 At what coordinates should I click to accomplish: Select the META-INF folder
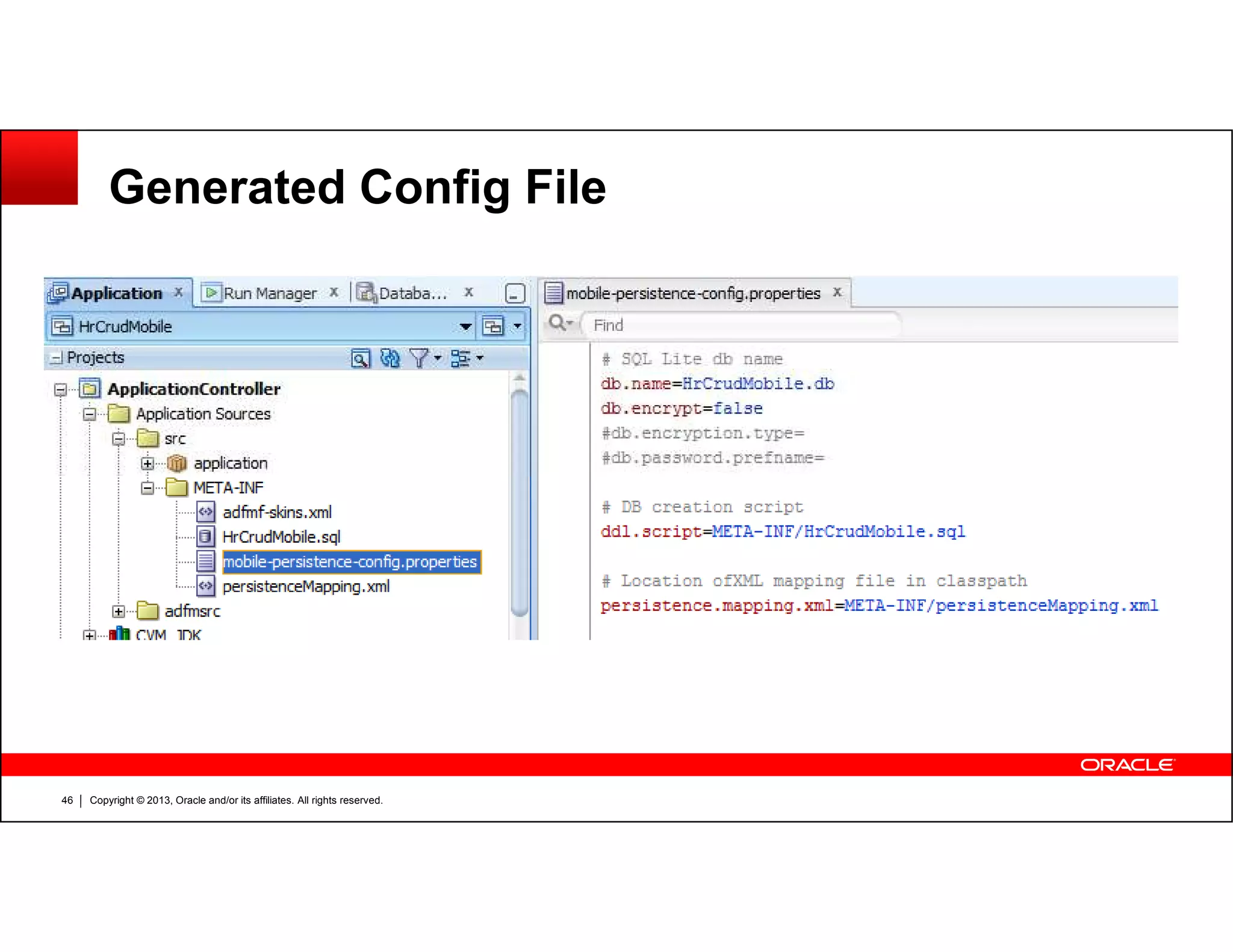coord(228,488)
